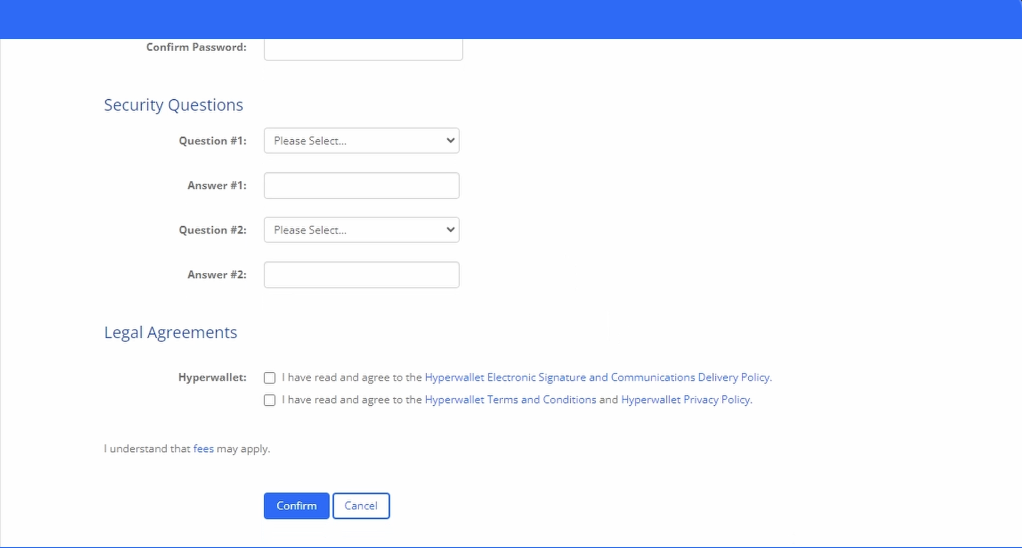The width and height of the screenshot is (1022, 548).
Task: Open the Question #1 dropdown
Action: pyautogui.click(x=361, y=141)
